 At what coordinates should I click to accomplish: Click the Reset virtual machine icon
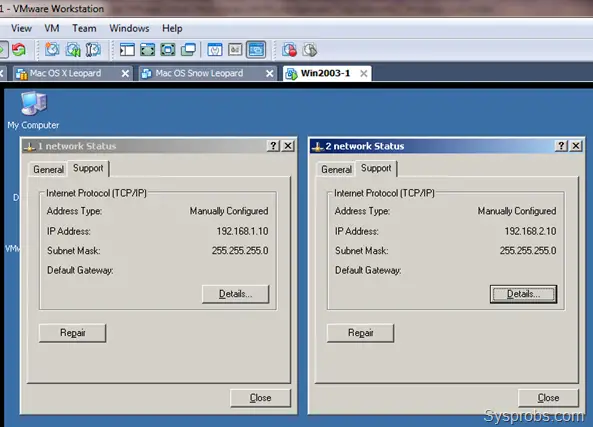(x=19, y=50)
